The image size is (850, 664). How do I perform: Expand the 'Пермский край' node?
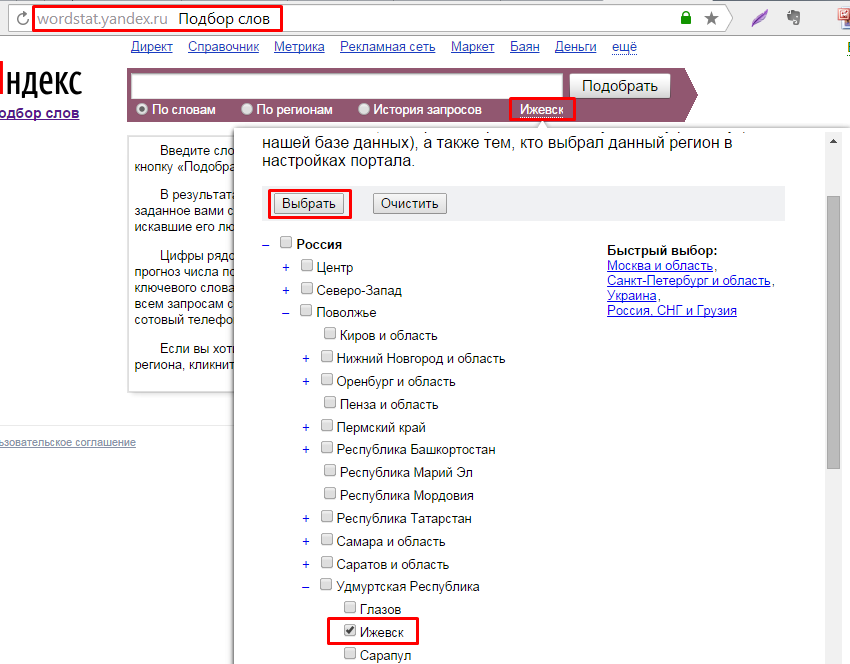pyautogui.click(x=306, y=428)
